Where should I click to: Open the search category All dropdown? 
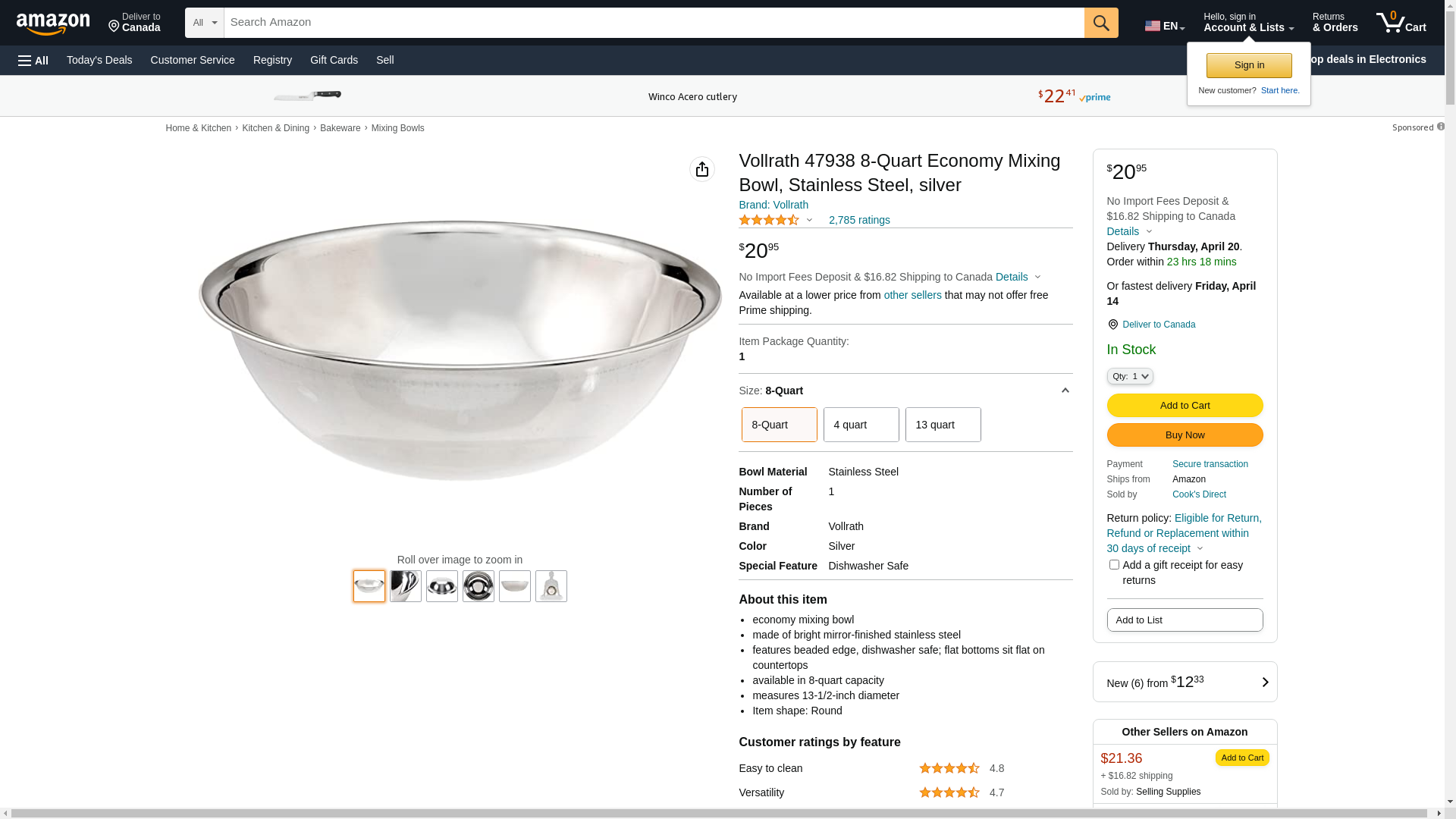point(205,23)
